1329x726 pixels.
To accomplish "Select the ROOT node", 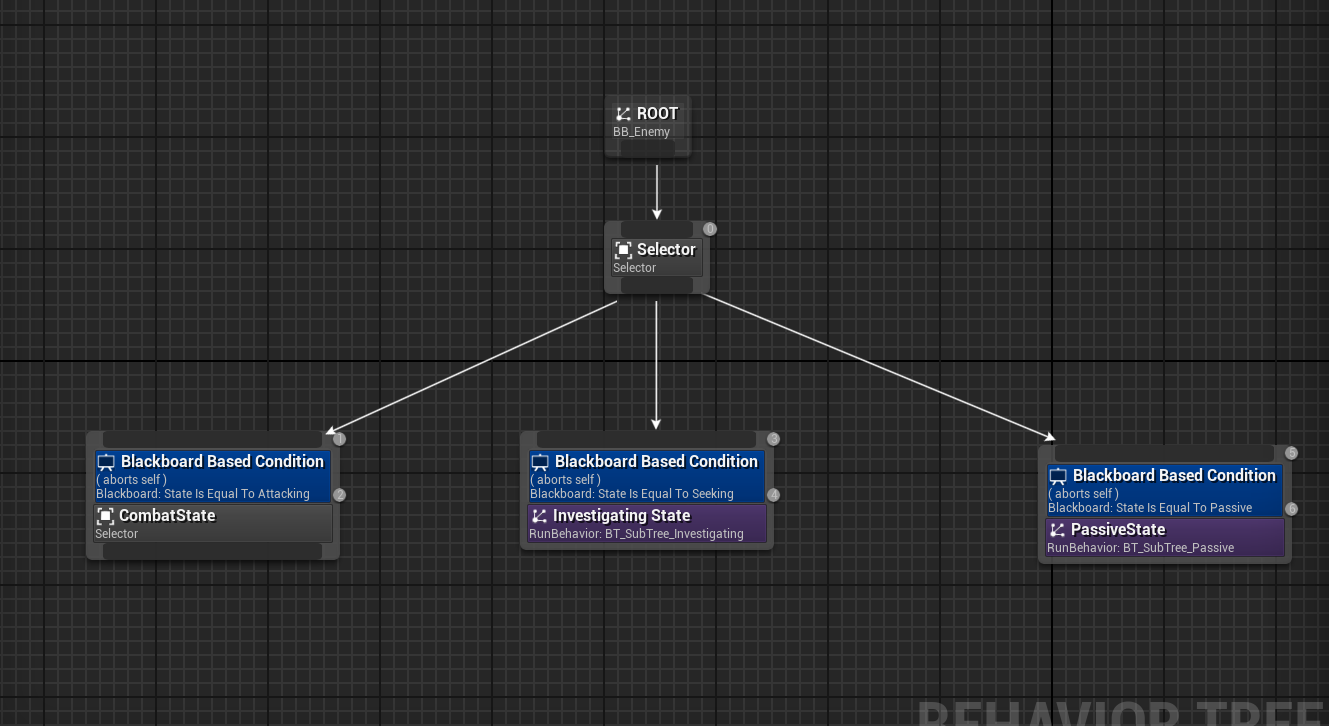I will point(647,126).
